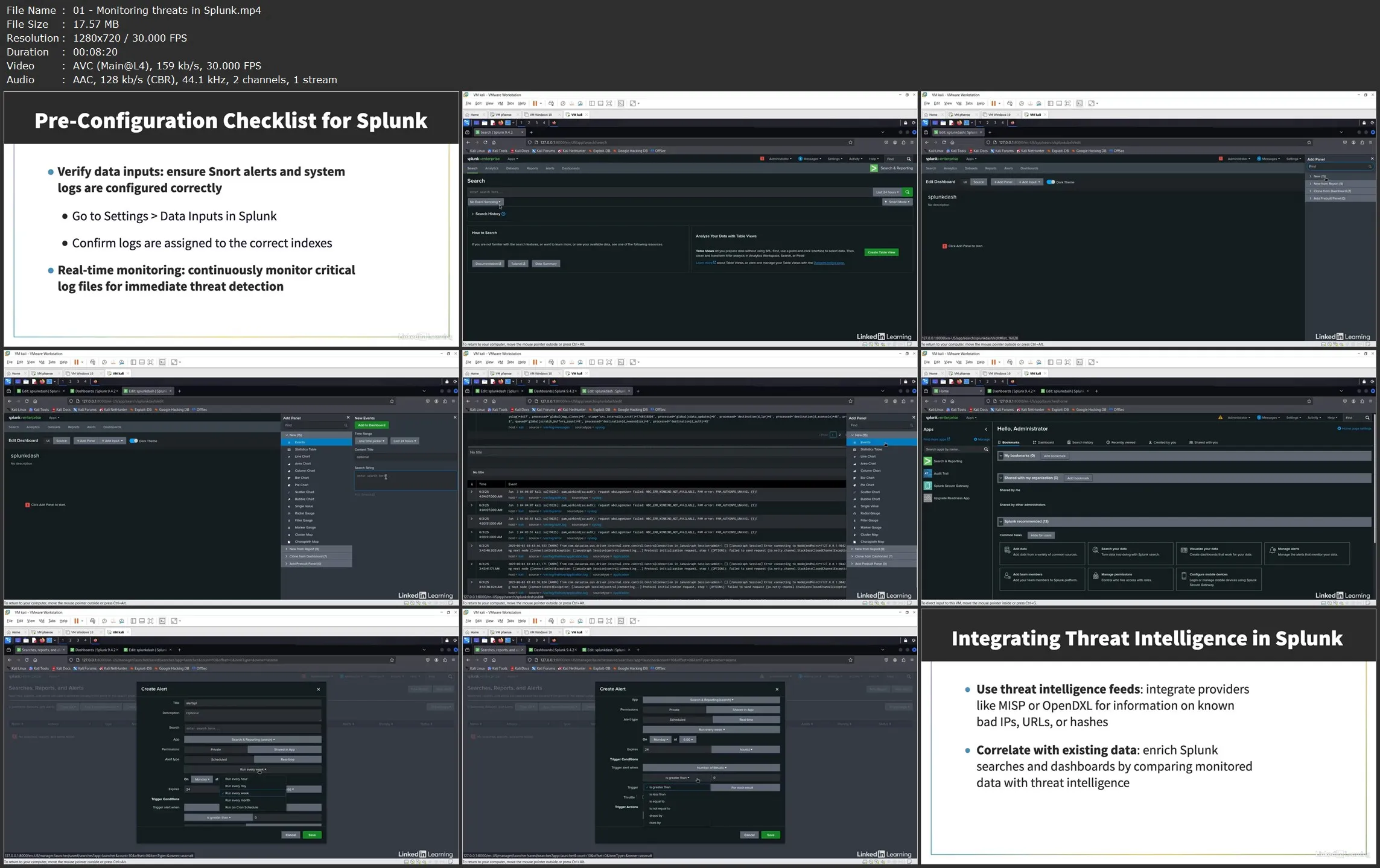Pause the VM in the Search page frame toolbar
This screenshot has width=1380, height=868.
pyautogui.click(x=535, y=103)
